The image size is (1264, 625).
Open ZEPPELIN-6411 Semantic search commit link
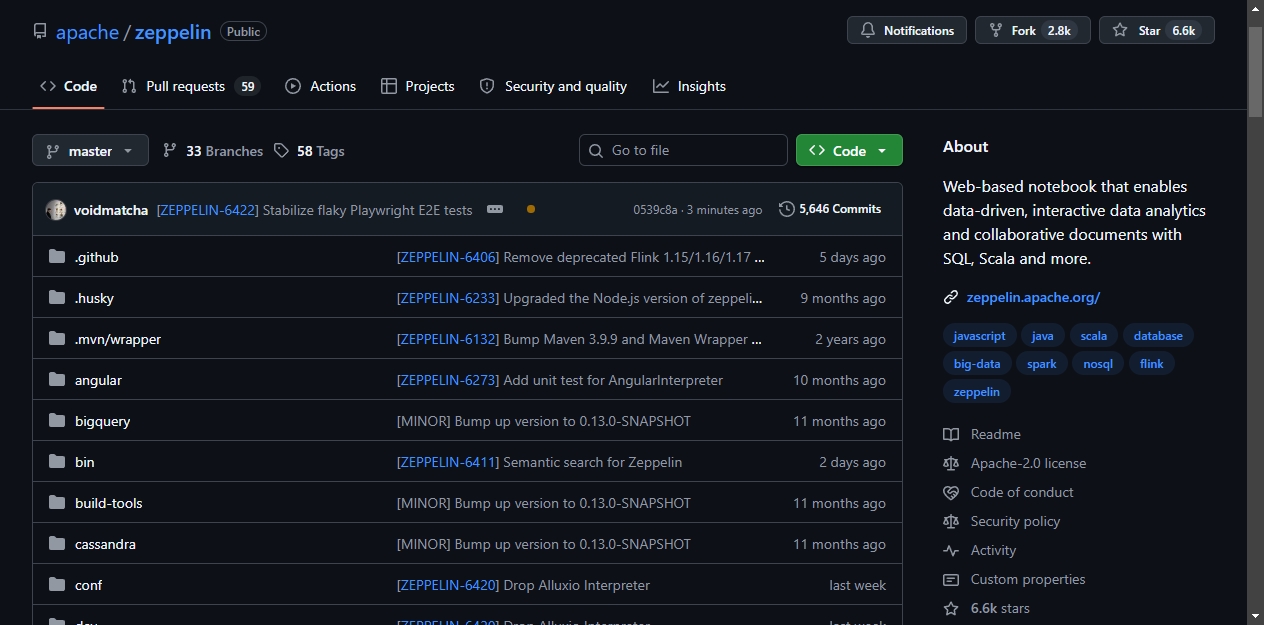[x=448, y=462]
